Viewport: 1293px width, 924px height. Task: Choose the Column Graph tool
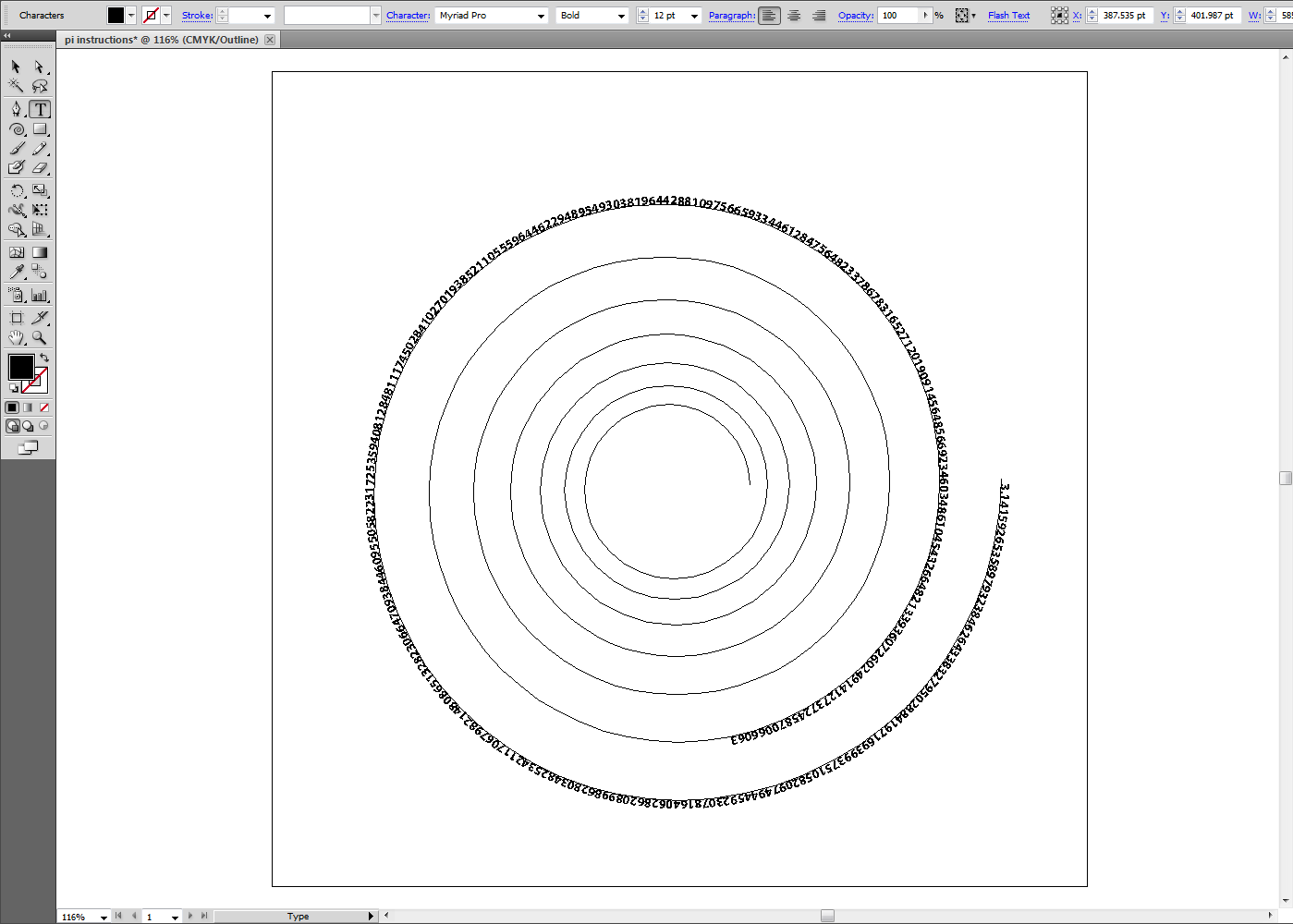pos(40,296)
